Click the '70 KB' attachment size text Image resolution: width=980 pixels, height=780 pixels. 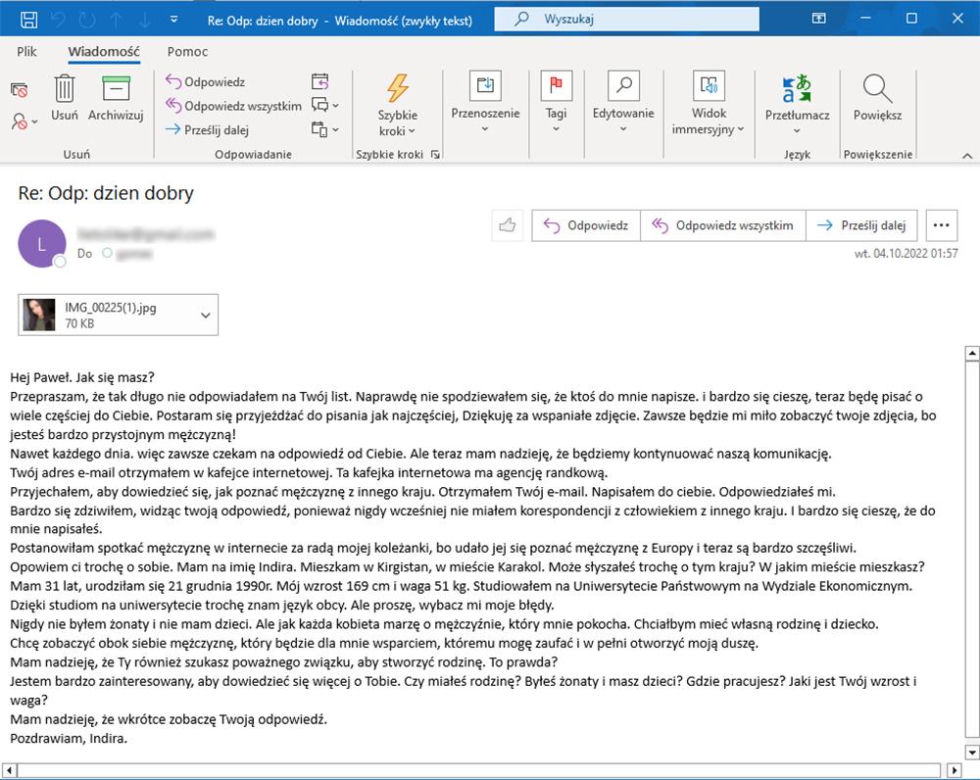79,323
